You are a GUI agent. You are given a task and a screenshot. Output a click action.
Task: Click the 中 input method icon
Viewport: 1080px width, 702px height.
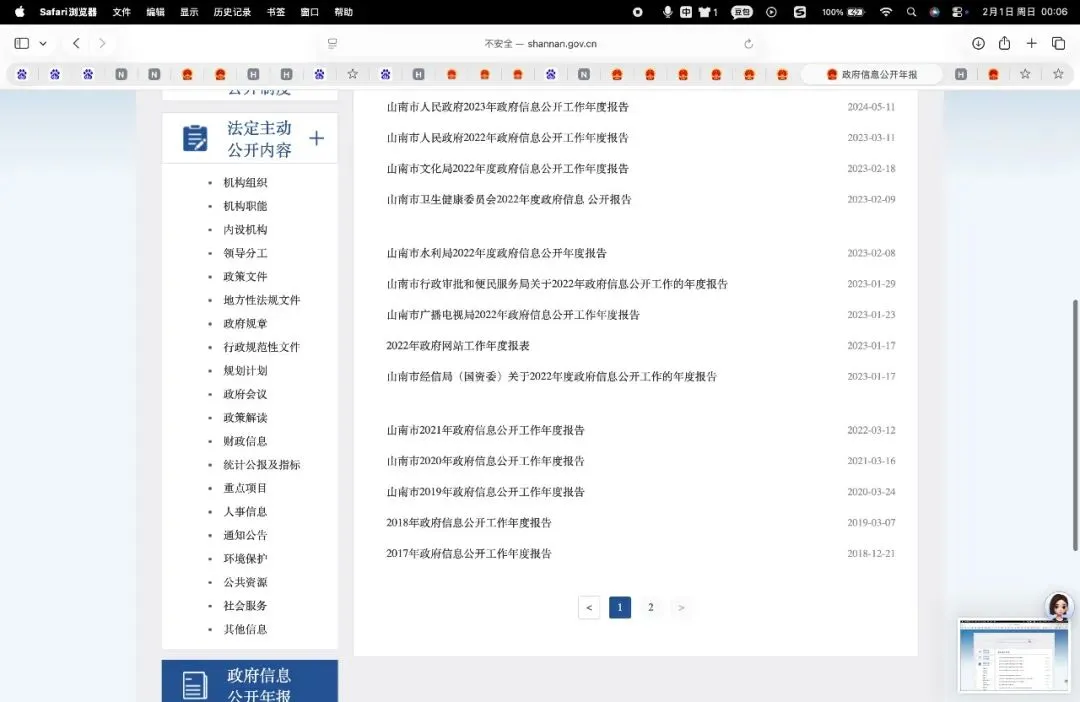click(686, 12)
